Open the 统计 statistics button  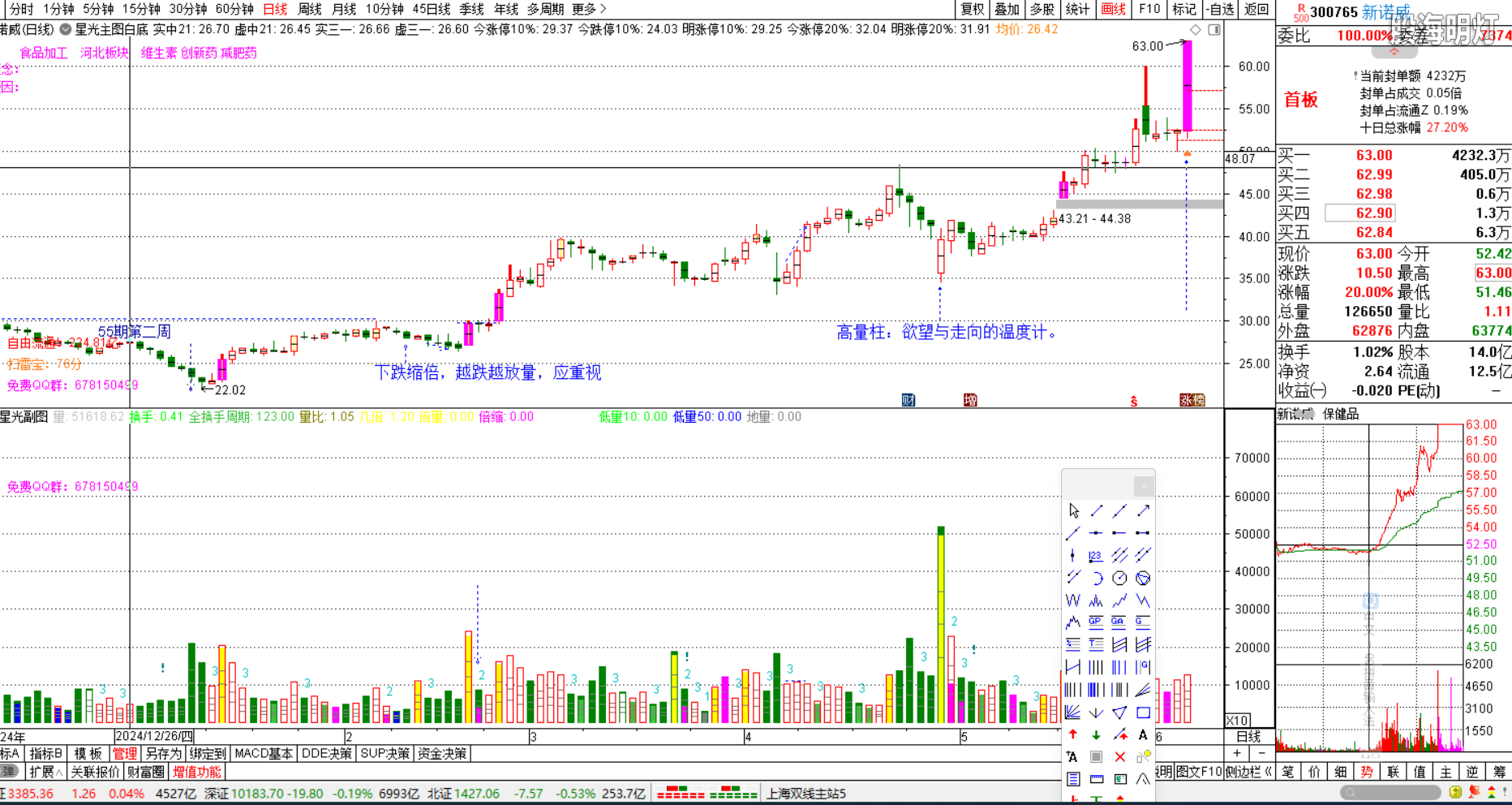pyautogui.click(x=1077, y=9)
